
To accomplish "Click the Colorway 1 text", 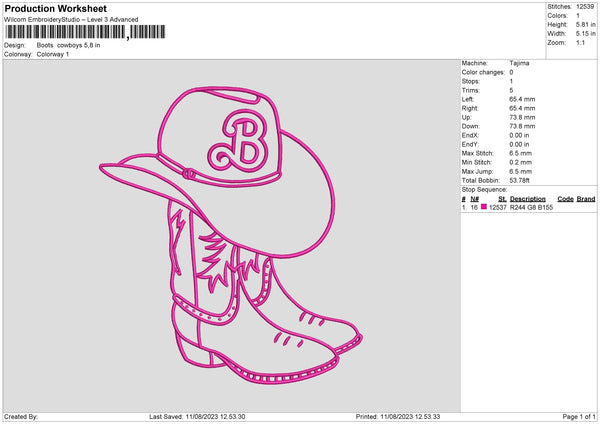I will [x=52, y=54].
